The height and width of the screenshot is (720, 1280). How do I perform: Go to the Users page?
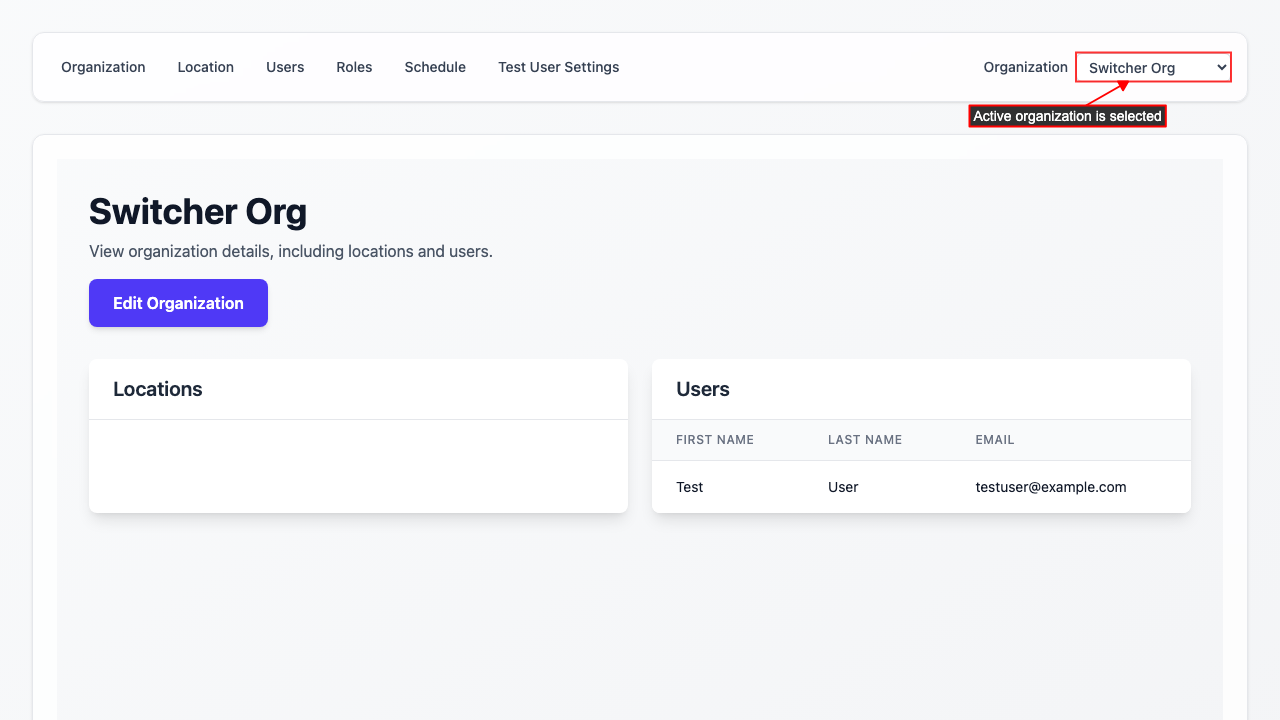pos(284,67)
